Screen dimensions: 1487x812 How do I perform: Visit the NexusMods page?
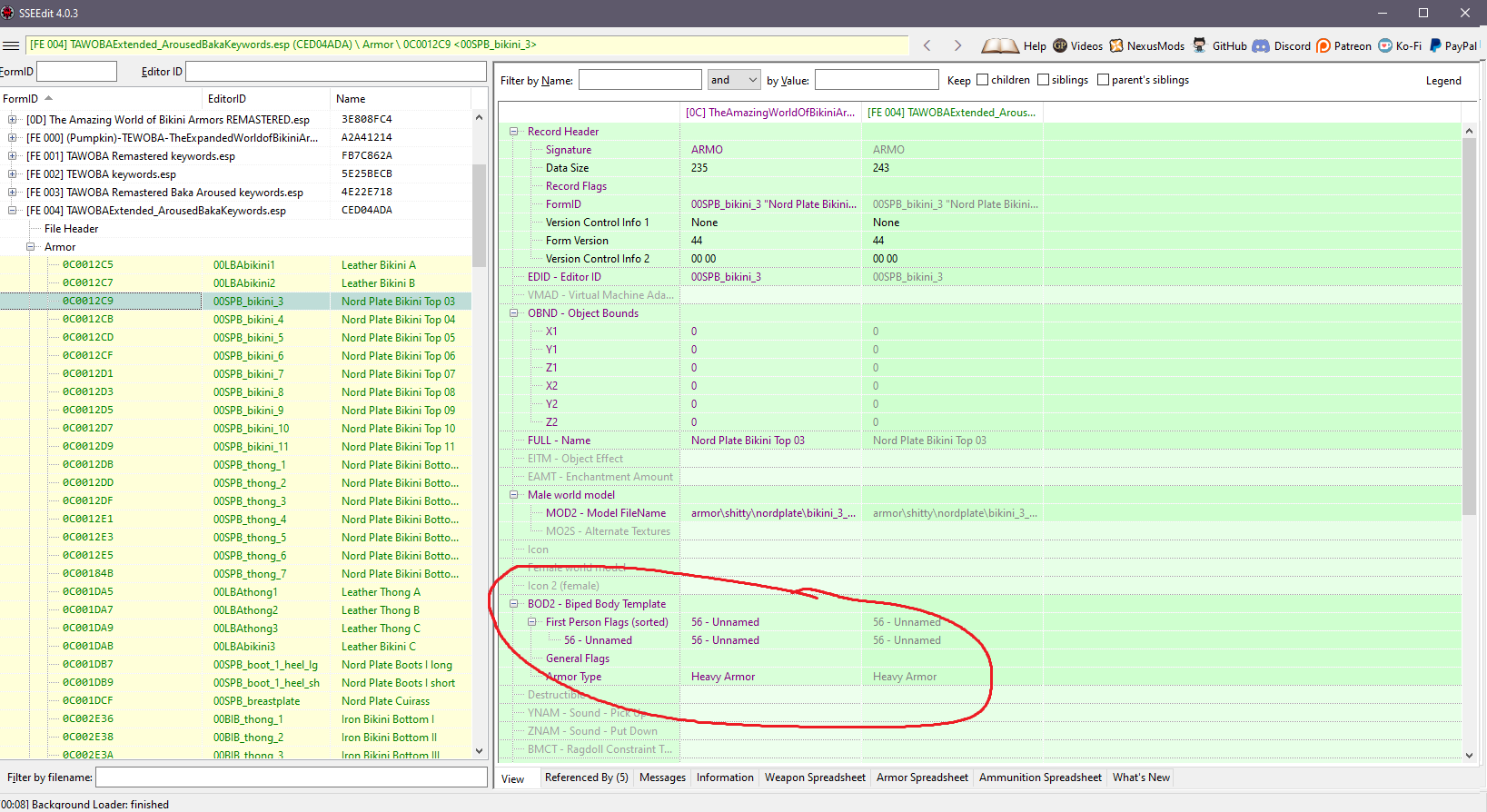[1146, 45]
